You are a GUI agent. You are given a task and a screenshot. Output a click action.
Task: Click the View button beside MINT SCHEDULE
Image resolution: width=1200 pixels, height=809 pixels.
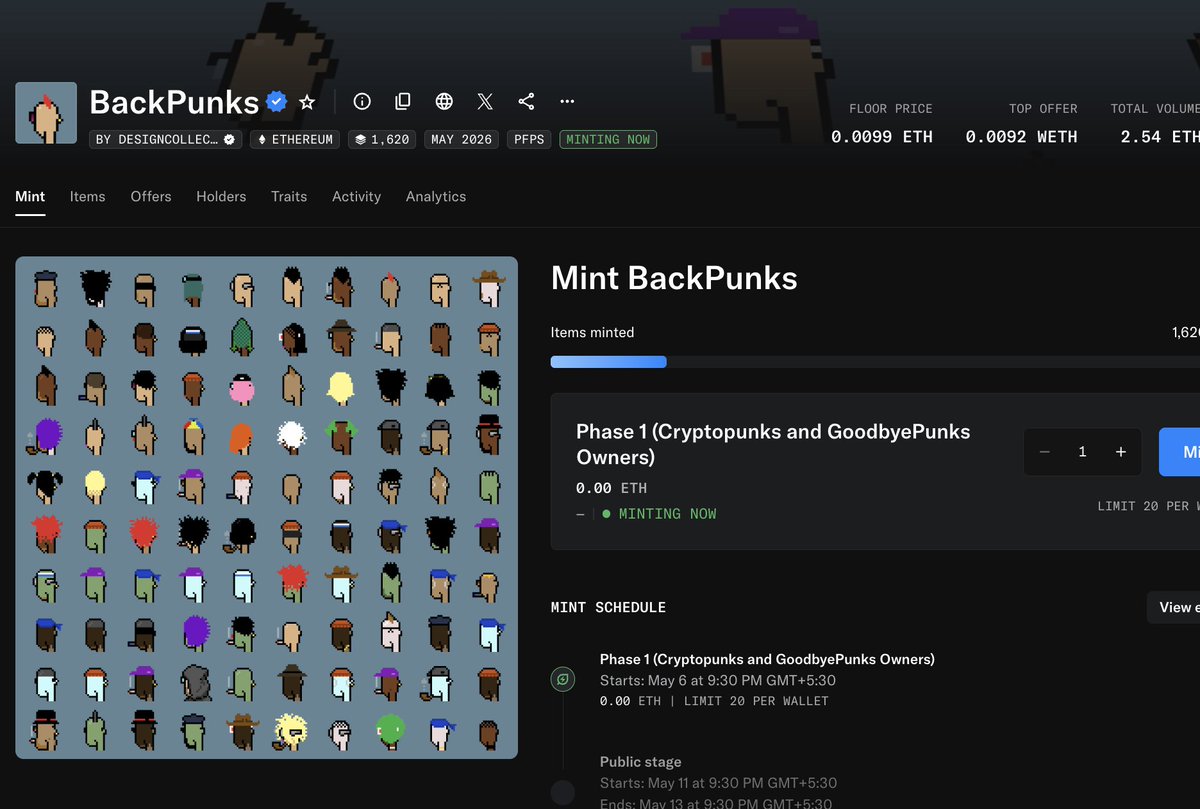click(x=1174, y=607)
